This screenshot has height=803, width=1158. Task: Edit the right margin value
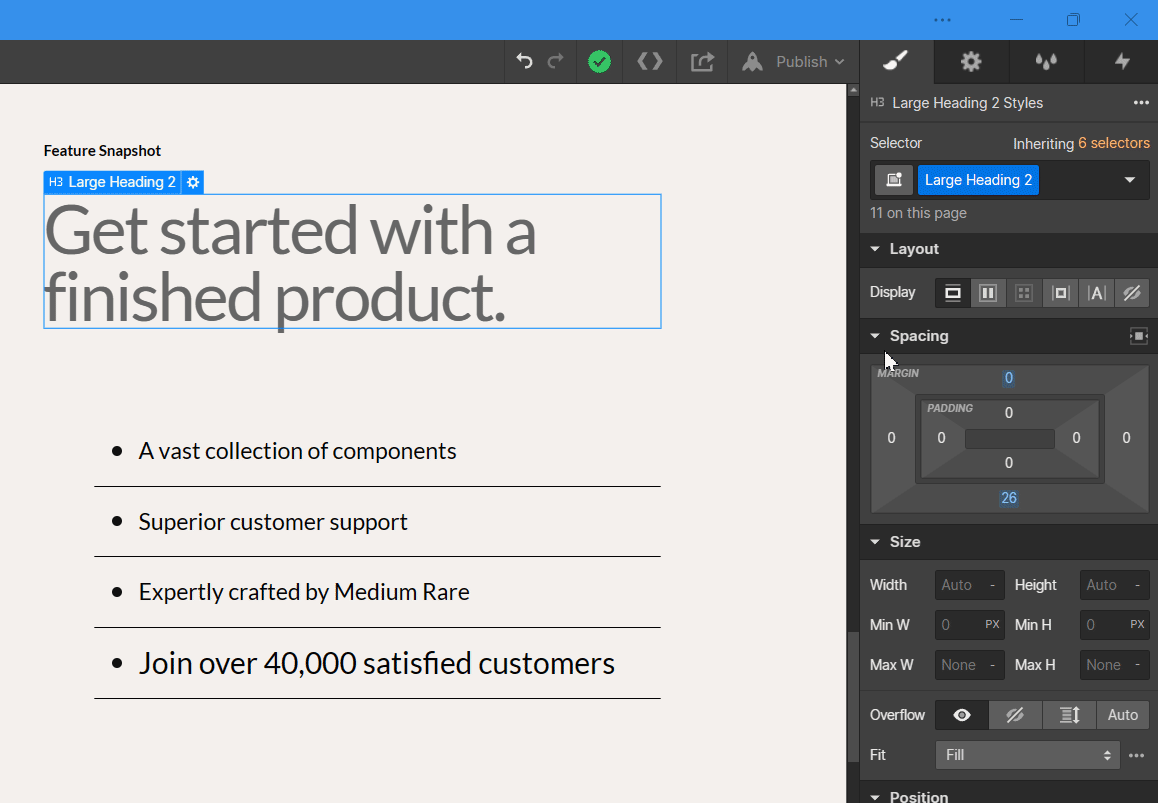pyautogui.click(x=1126, y=438)
